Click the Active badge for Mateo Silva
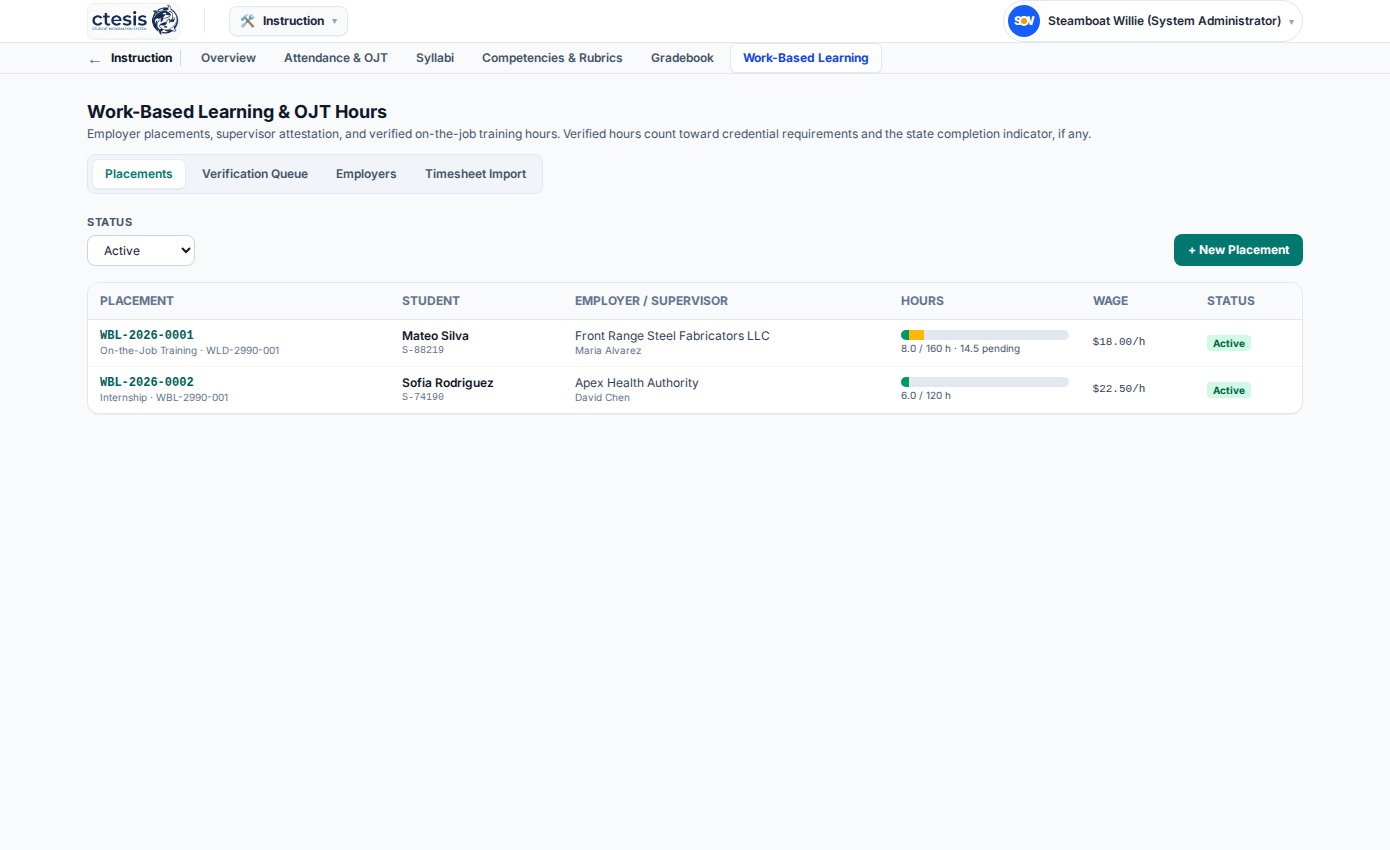Viewport: 1390px width, 850px height. [1229, 343]
